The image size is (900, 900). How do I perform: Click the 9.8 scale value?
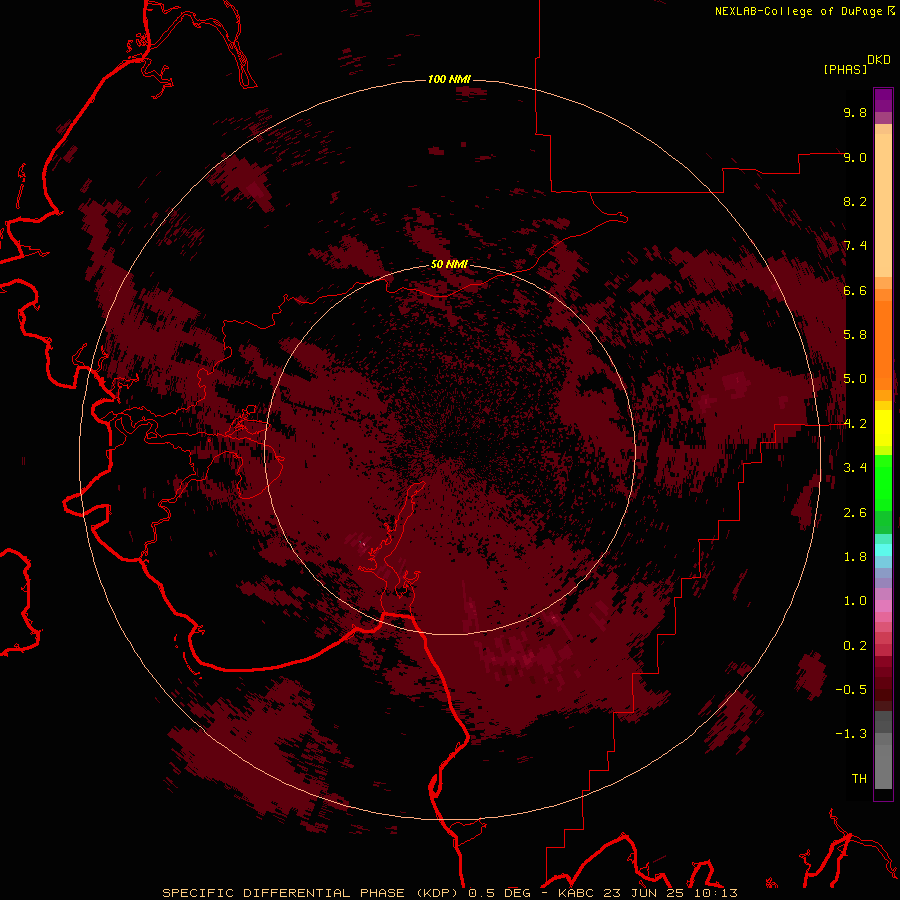pyautogui.click(x=855, y=112)
